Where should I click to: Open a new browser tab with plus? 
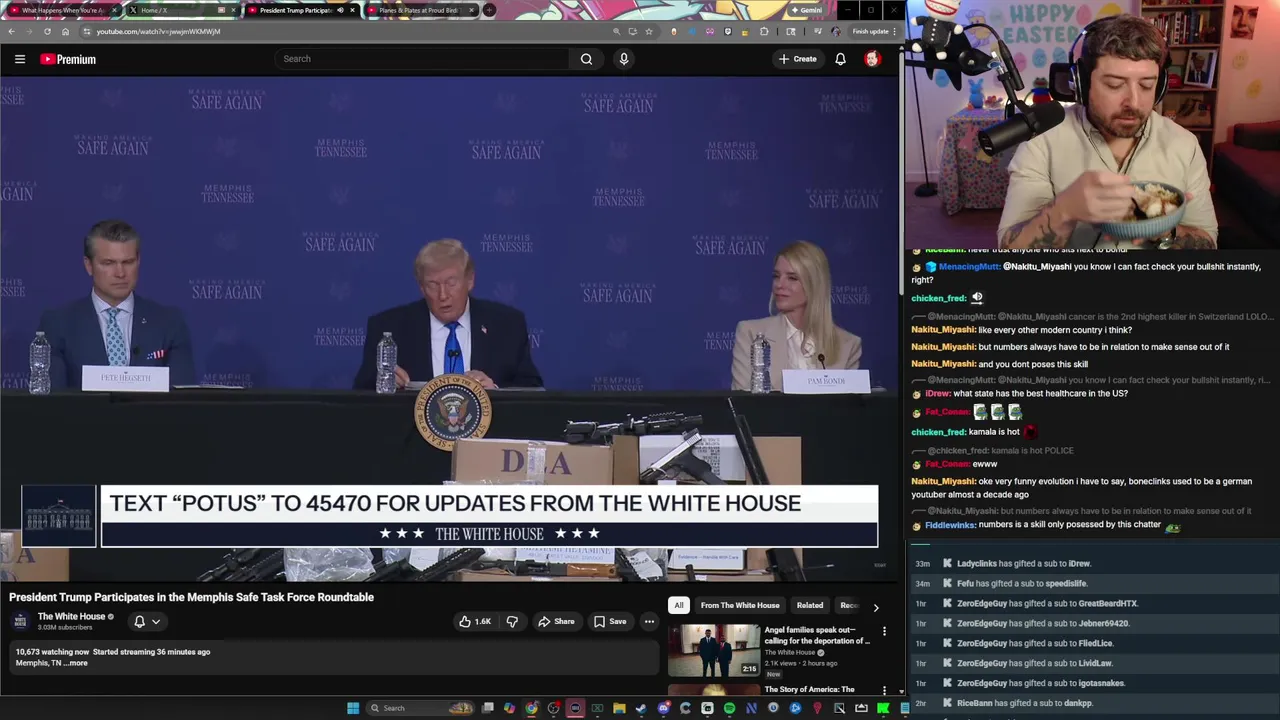489,10
